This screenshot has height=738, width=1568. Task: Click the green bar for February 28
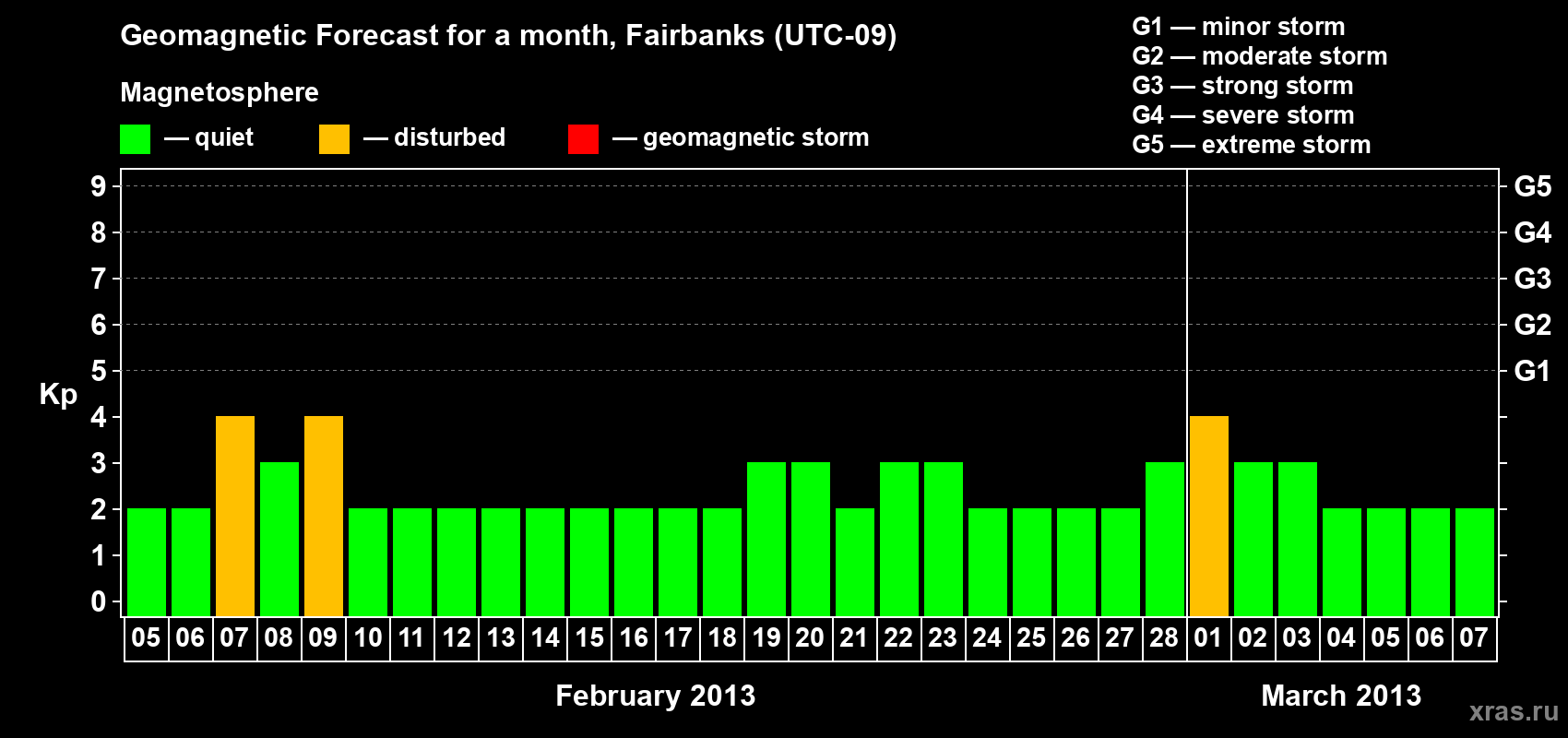tap(1165, 540)
